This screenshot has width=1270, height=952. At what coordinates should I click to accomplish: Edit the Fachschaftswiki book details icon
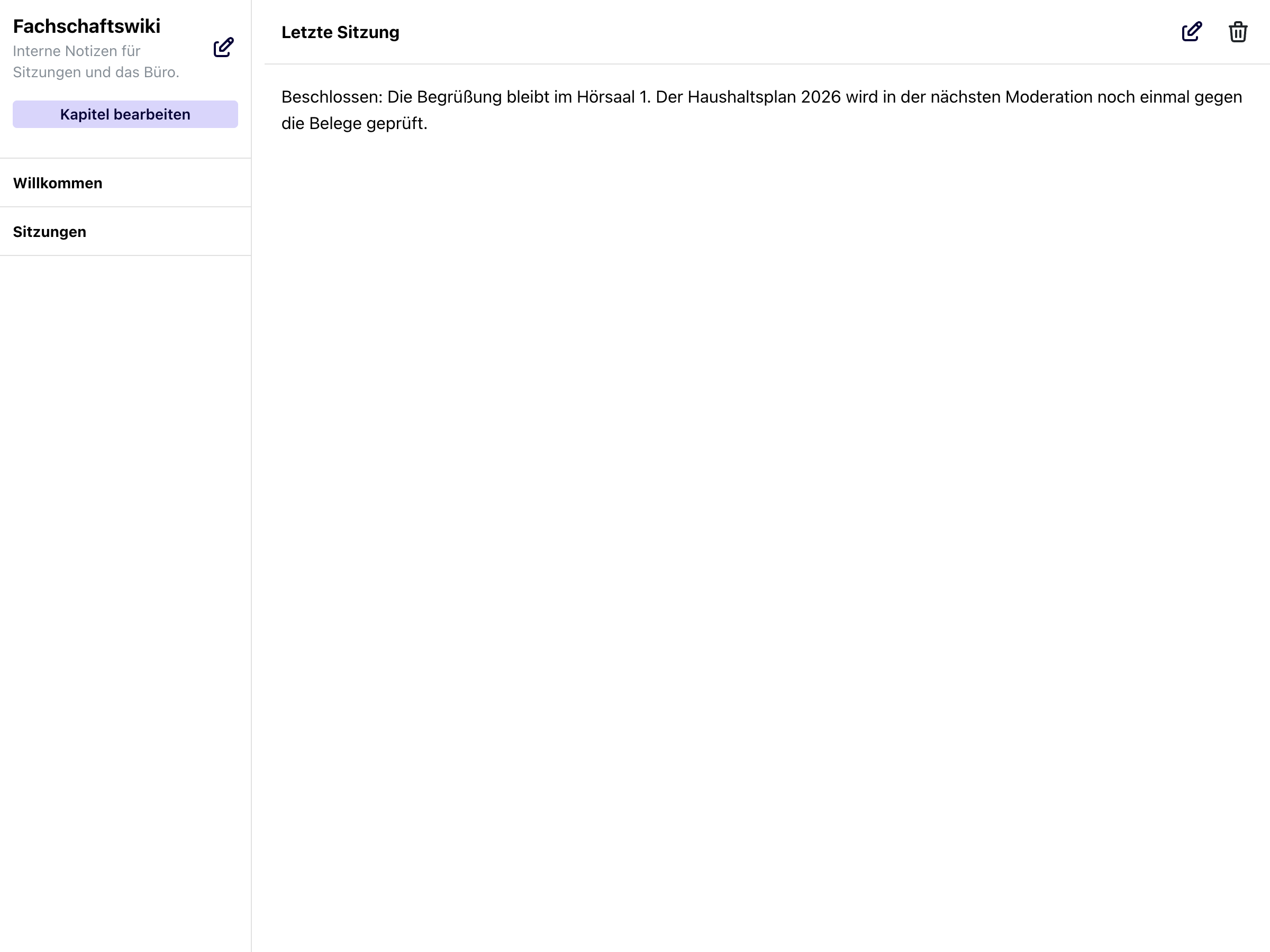coord(223,48)
